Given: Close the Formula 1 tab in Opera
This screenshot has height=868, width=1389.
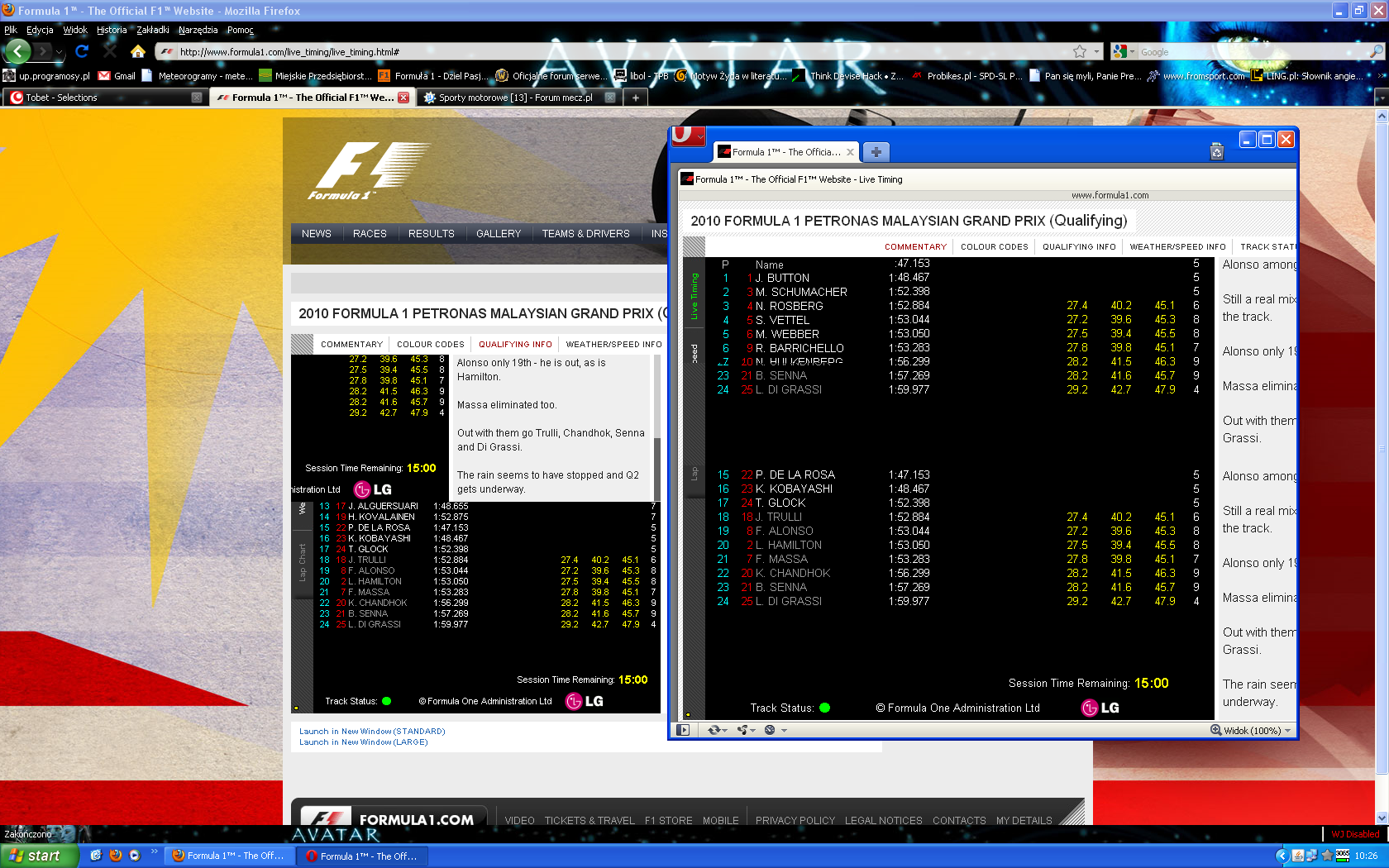Looking at the screenshot, I should [850, 152].
